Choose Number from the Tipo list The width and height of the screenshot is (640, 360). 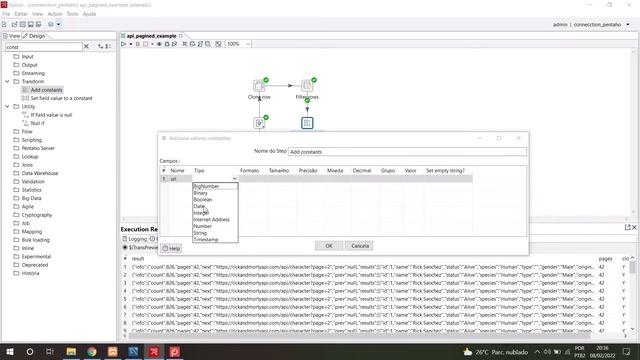coord(215,226)
